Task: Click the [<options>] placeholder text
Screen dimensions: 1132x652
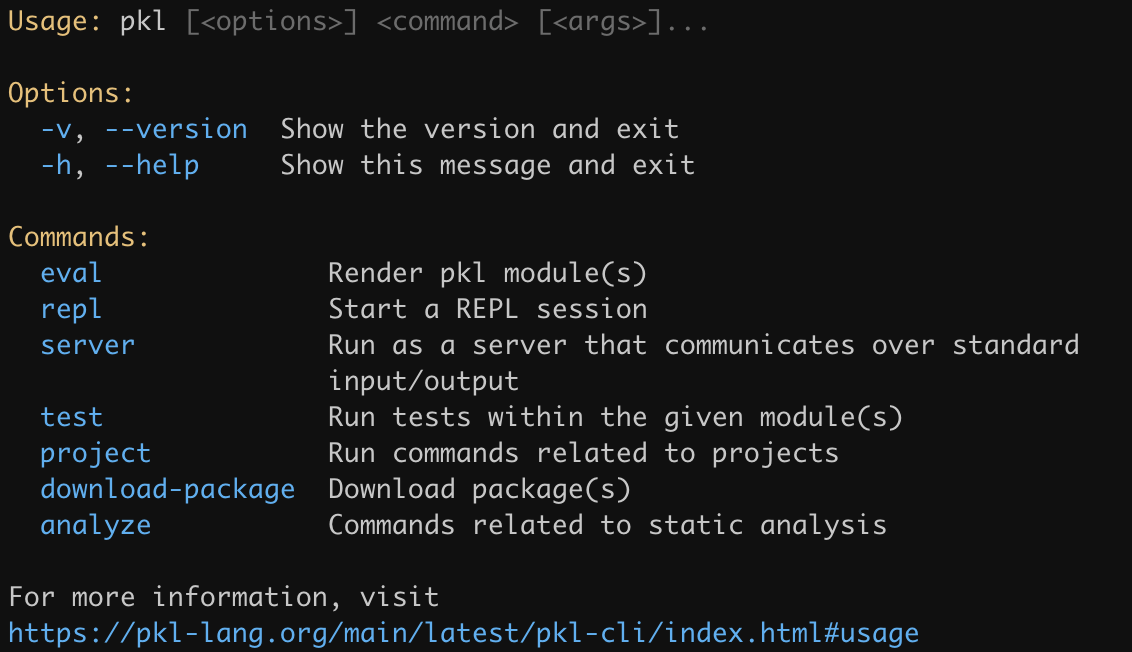Action: [271, 22]
